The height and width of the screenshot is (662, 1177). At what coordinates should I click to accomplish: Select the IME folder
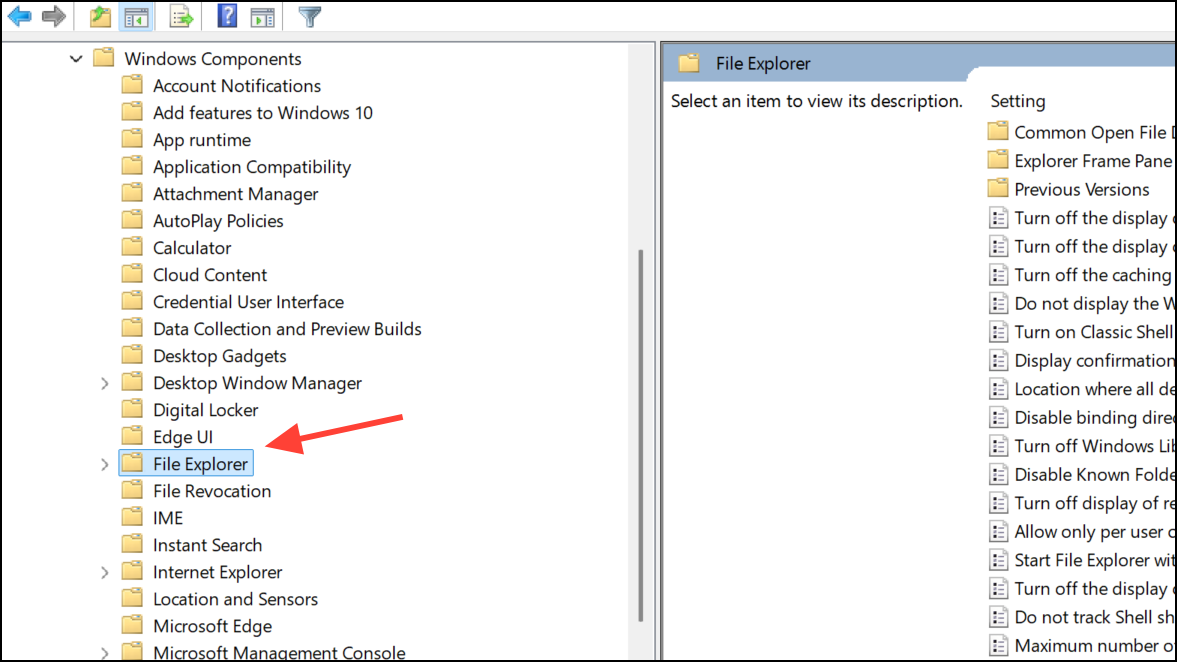[x=167, y=518]
